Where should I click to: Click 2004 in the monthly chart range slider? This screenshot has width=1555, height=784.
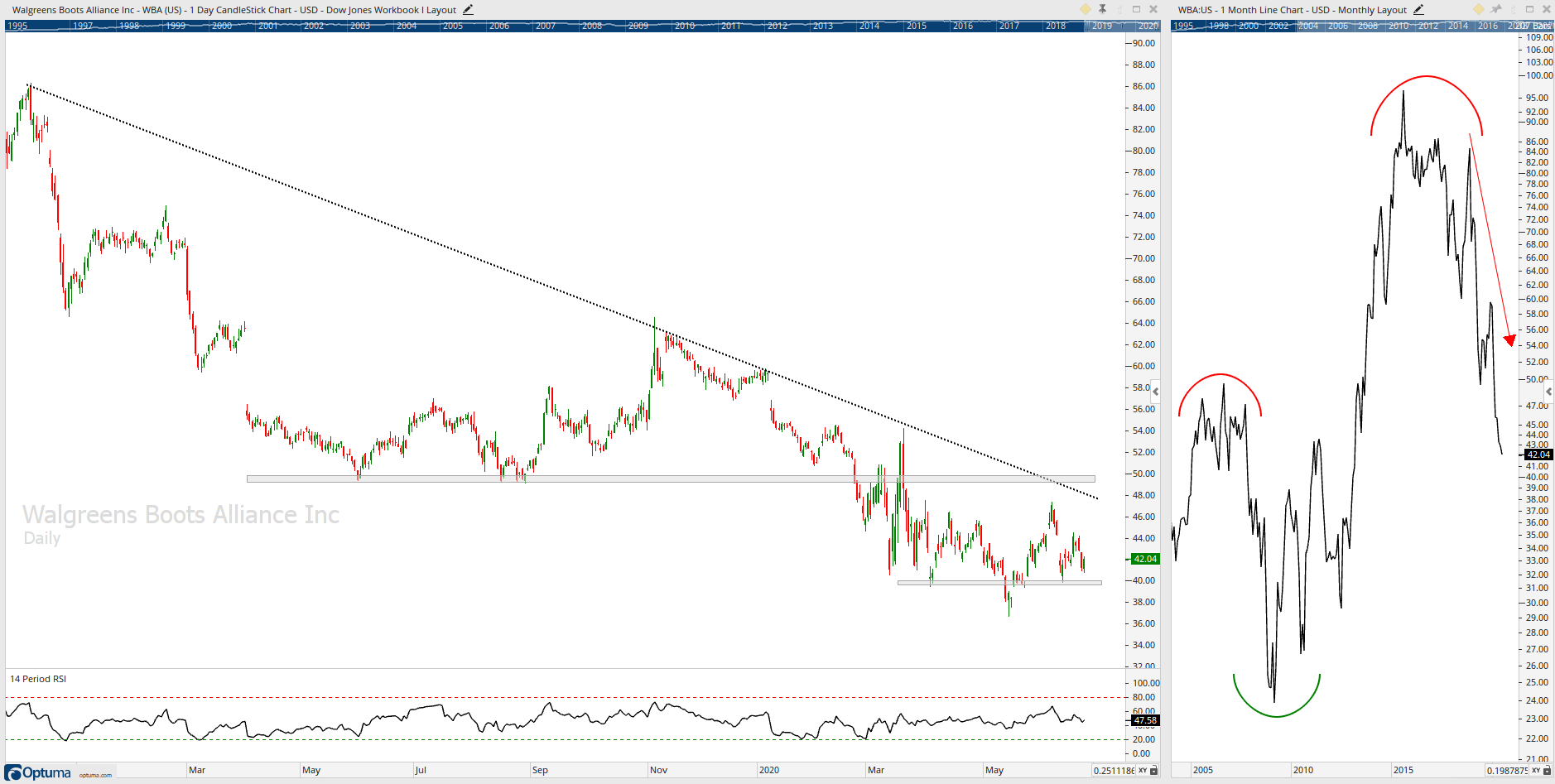click(x=1308, y=26)
